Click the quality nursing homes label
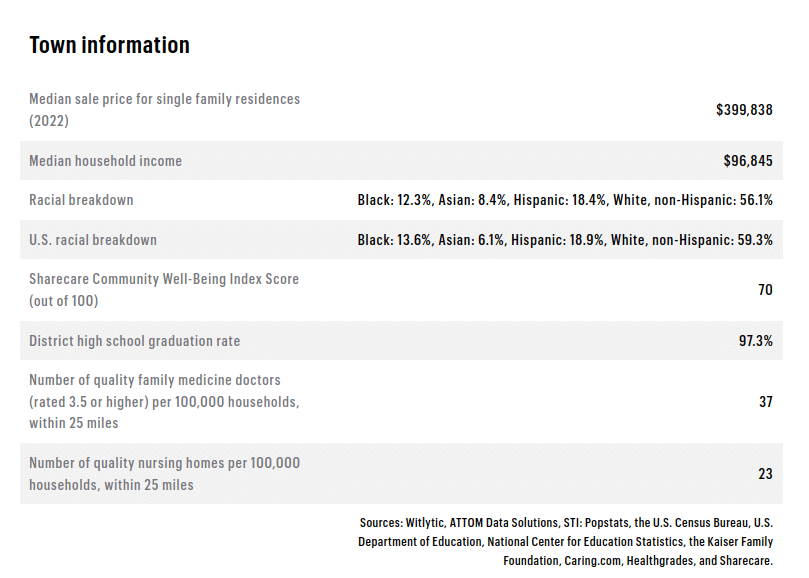Screen dimensions: 809x578 point(164,474)
